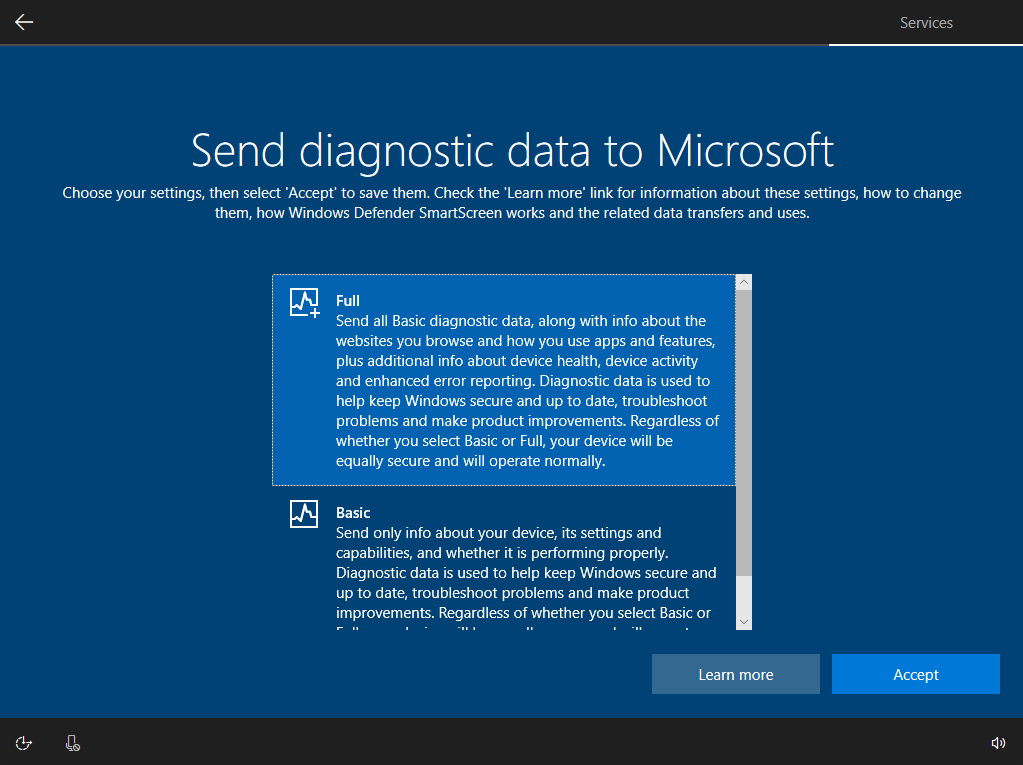Click the microphone disabled icon
The width and height of the screenshot is (1023, 765).
[x=72, y=743]
